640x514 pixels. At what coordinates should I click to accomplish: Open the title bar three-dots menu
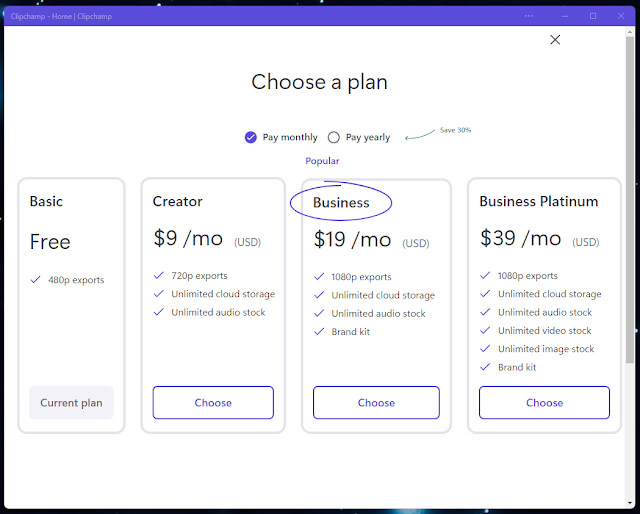coord(529,16)
